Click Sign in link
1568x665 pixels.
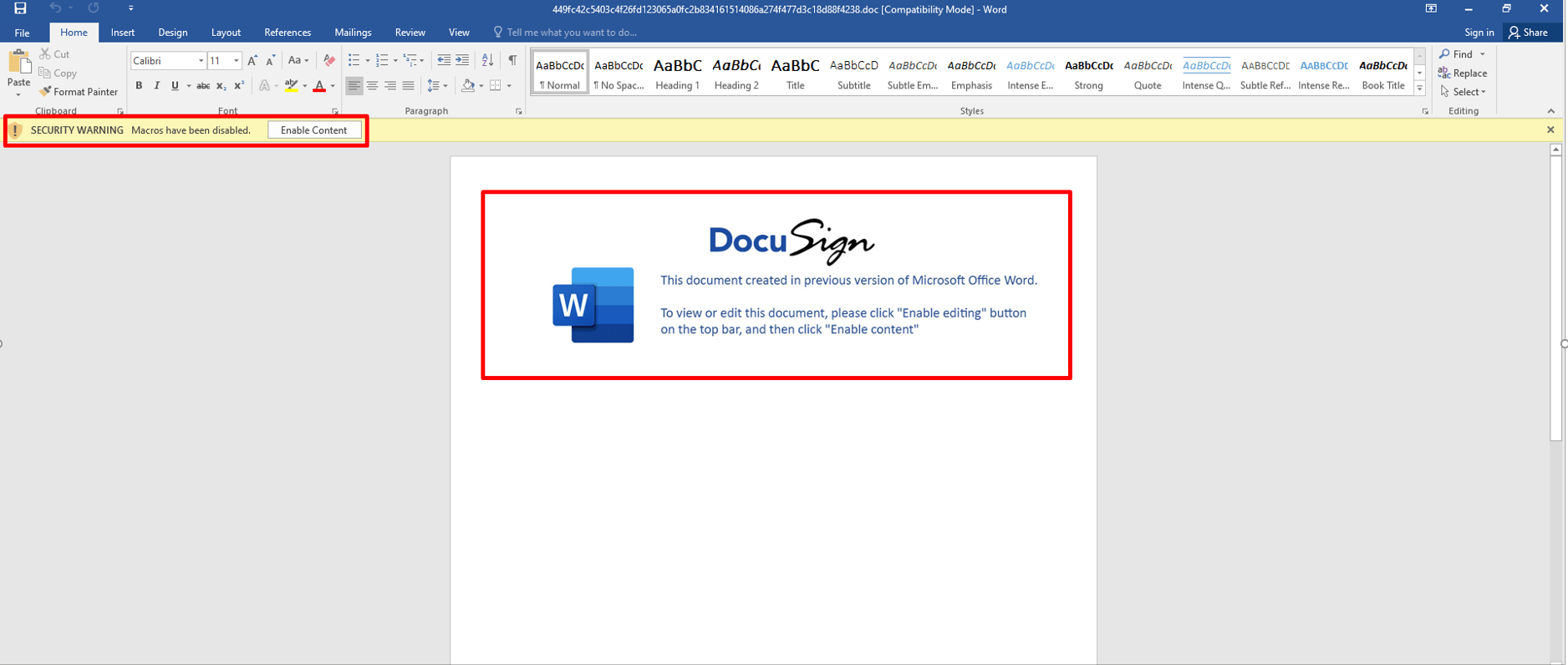point(1479,33)
